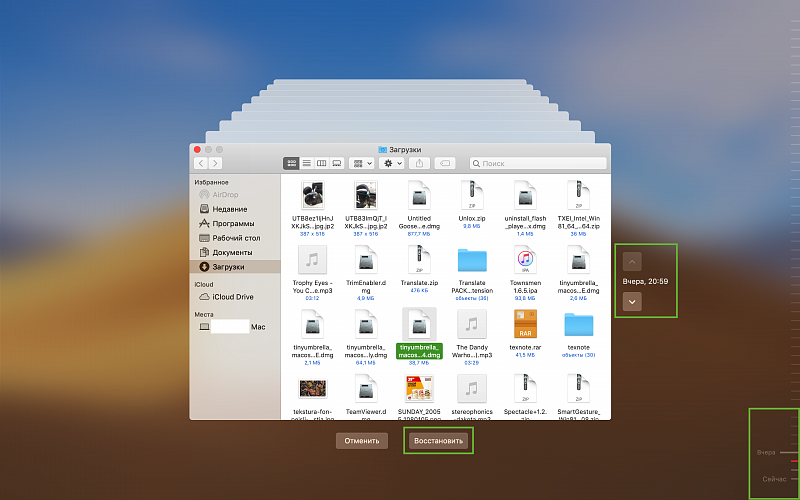Go back with the Finder back arrow
The image size is (800, 500).
click(x=201, y=163)
